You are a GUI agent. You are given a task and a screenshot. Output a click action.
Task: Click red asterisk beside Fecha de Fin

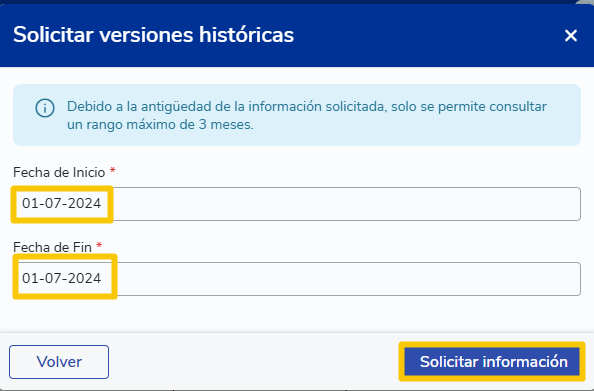(99, 245)
